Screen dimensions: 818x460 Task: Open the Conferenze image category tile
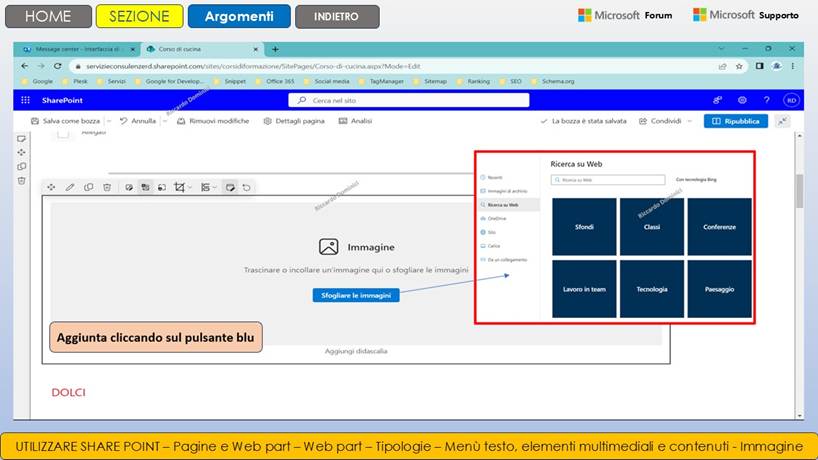(x=719, y=227)
